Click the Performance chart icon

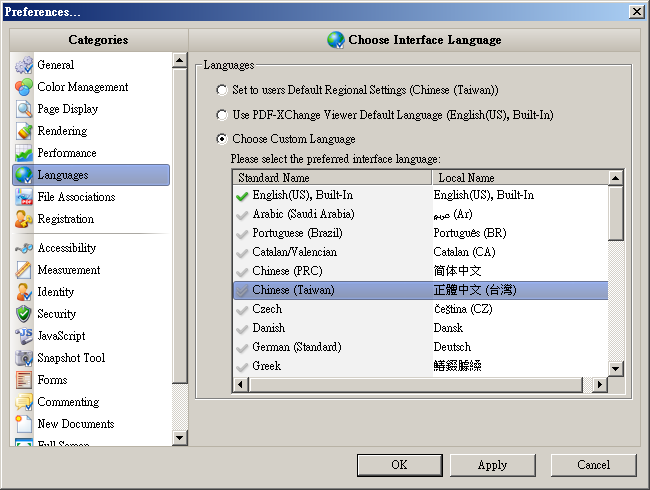[x=24, y=153]
